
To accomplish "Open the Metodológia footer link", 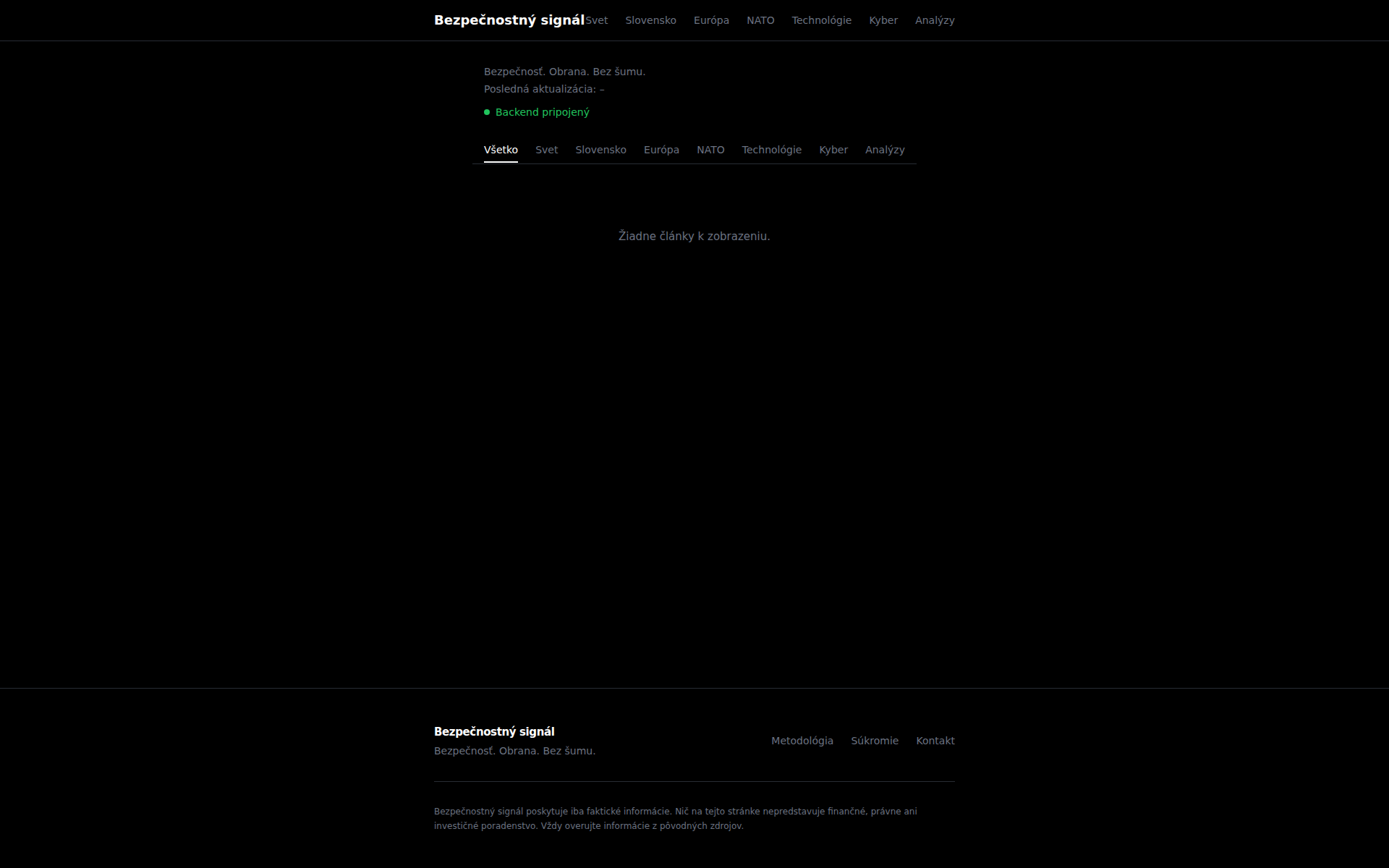I will pos(802,741).
